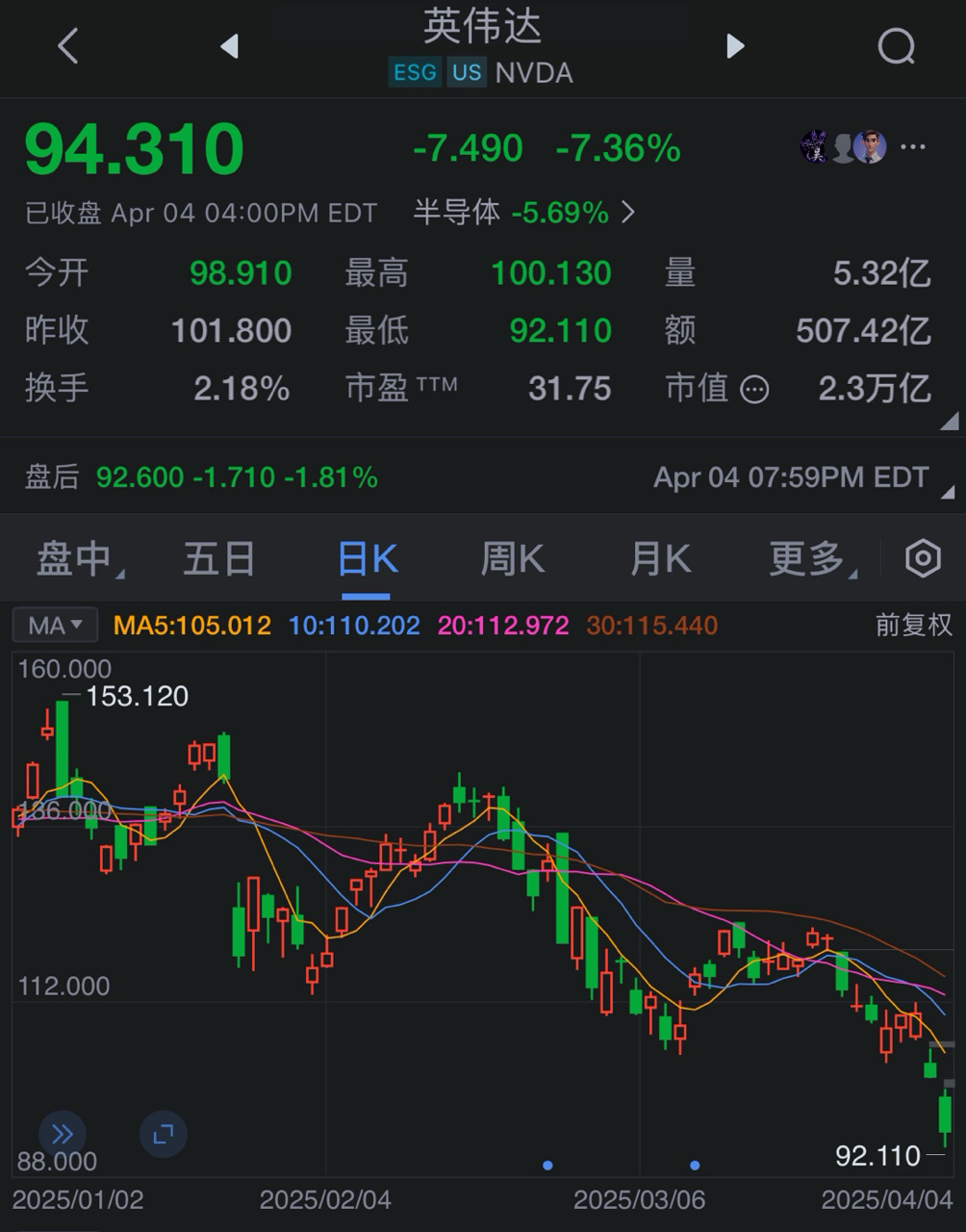Open the search magnifier icon
Screen dimensions: 966x1232
897,45
